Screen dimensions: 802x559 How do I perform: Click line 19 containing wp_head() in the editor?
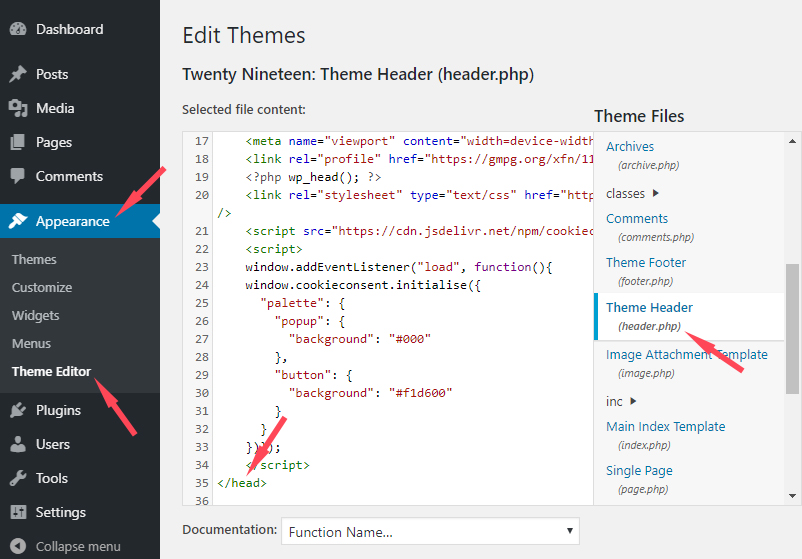click(313, 177)
